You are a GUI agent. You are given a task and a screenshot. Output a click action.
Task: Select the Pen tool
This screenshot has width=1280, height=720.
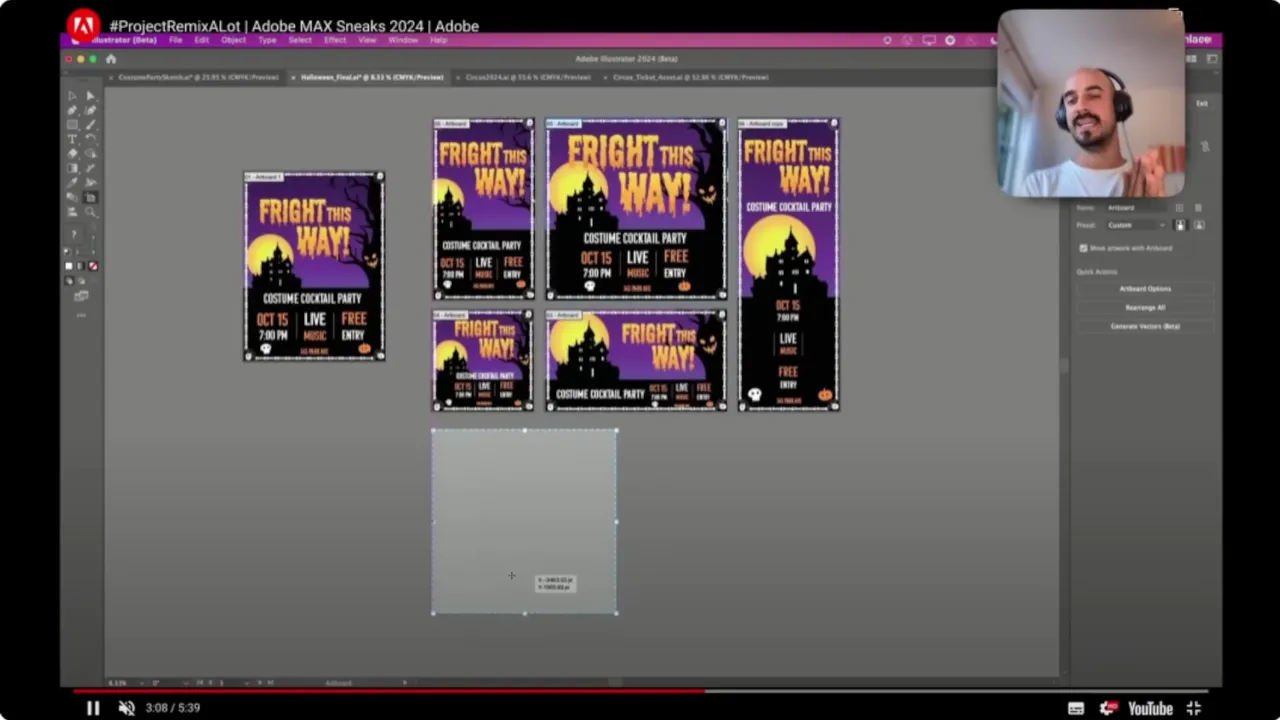click(72, 110)
